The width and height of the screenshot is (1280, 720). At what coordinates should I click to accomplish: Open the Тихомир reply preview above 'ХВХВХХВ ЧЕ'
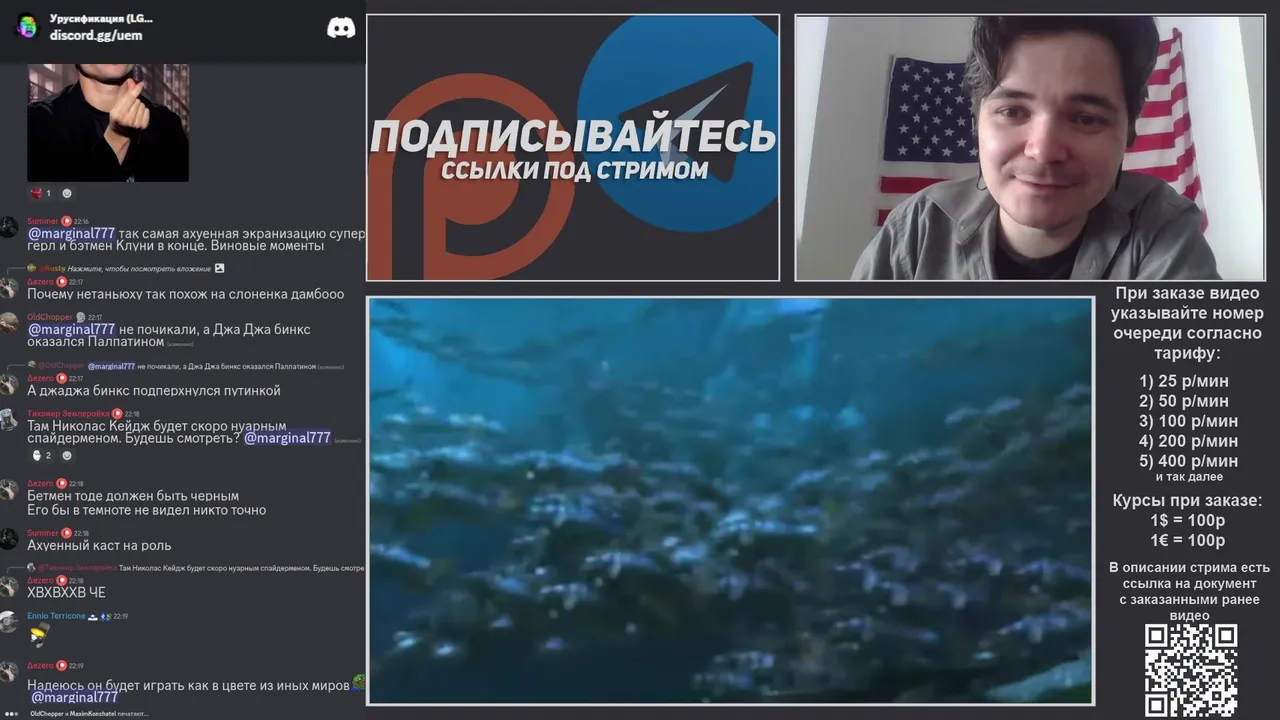click(x=195, y=568)
